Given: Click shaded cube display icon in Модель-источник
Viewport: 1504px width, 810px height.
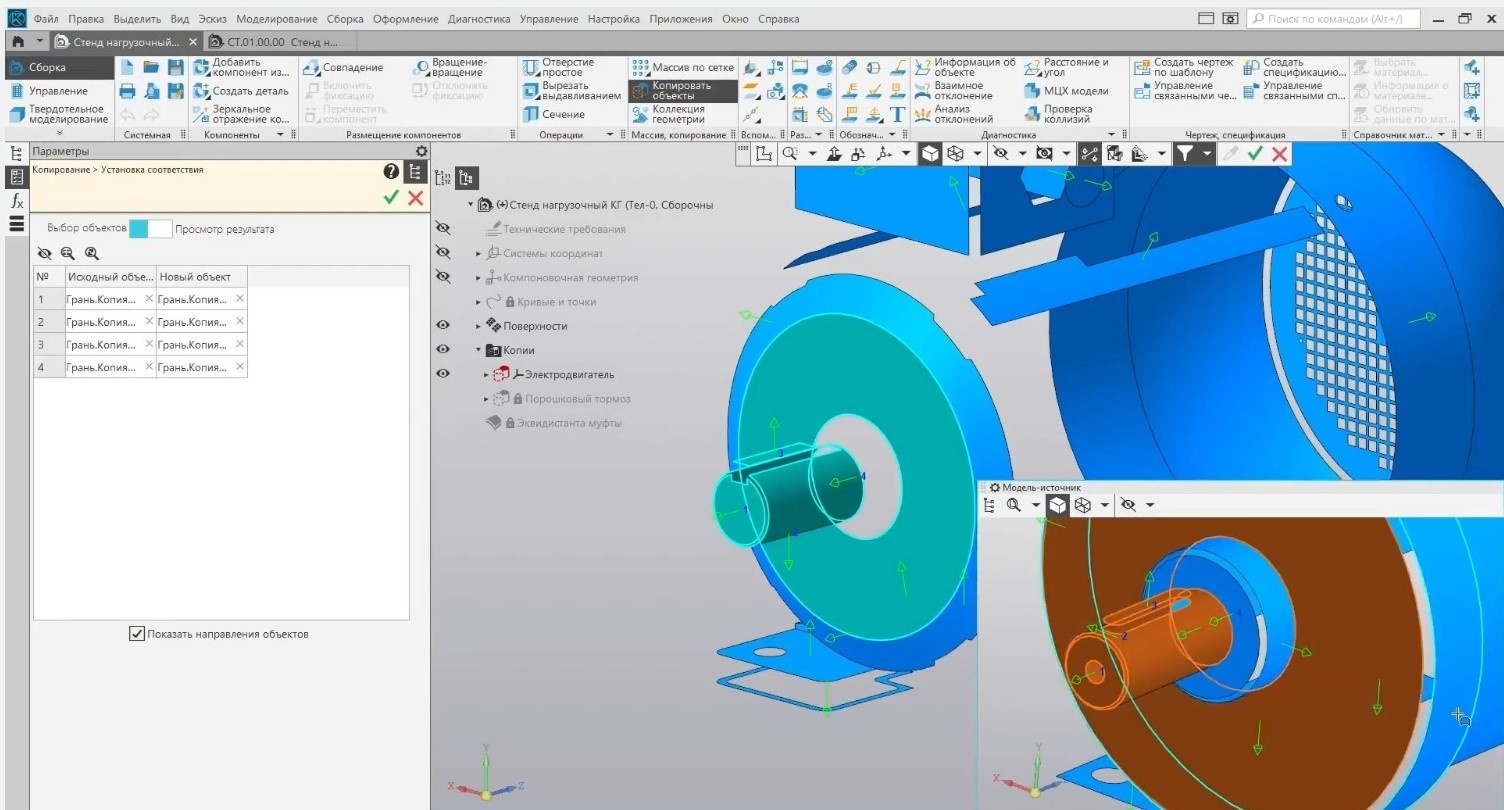Looking at the screenshot, I should click(x=1057, y=505).
